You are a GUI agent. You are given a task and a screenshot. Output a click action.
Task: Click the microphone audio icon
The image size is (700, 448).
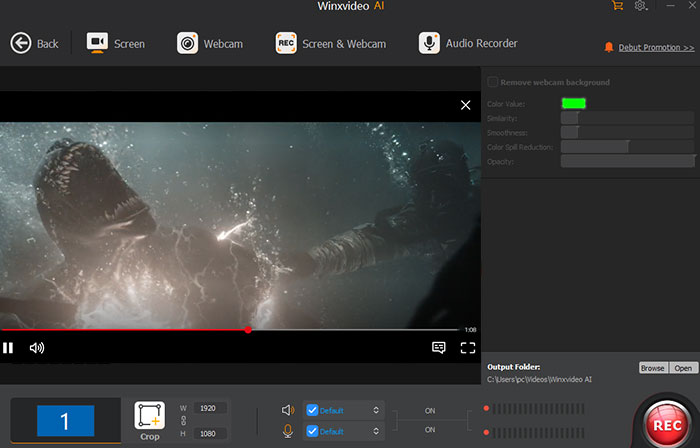[288, 431]
